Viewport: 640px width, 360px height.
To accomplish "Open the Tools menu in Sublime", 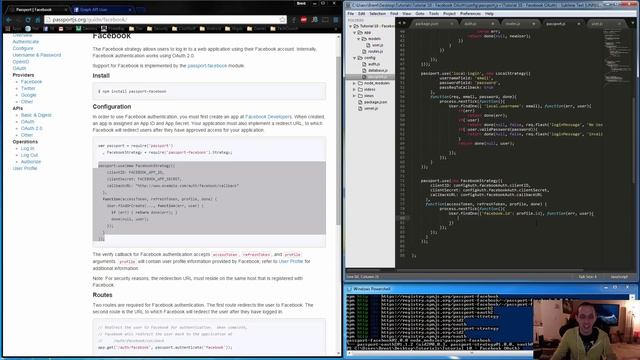I will [434, 13].
